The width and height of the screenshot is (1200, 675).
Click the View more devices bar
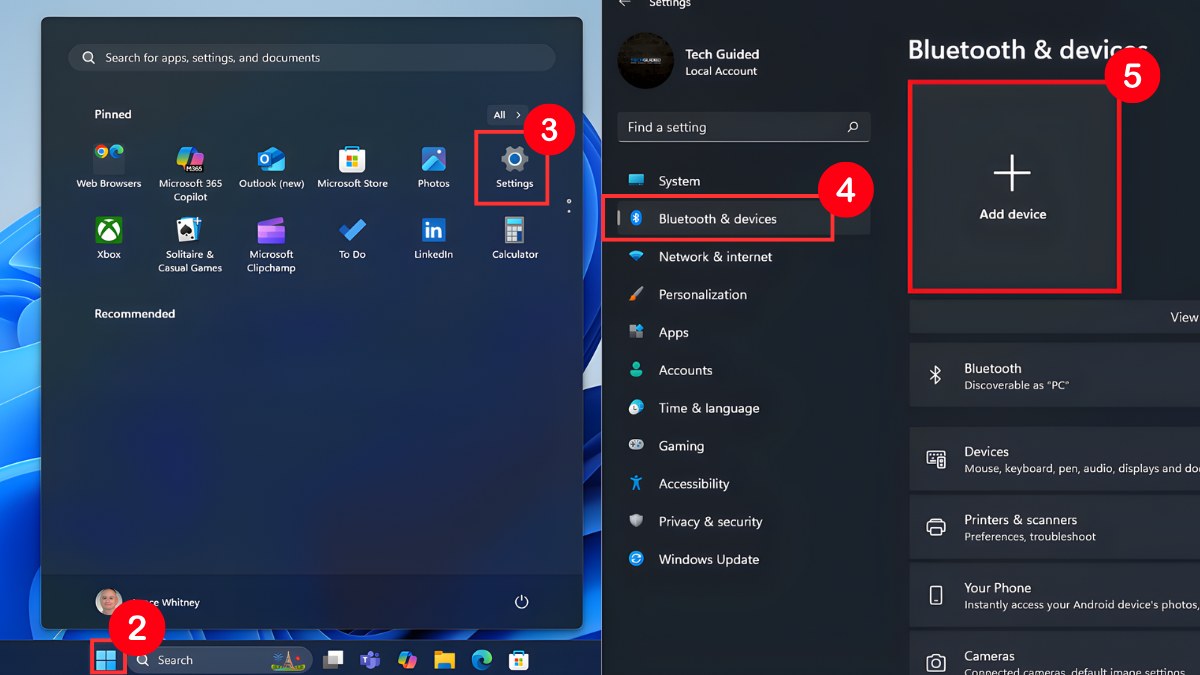click(x=1055, y=317)
